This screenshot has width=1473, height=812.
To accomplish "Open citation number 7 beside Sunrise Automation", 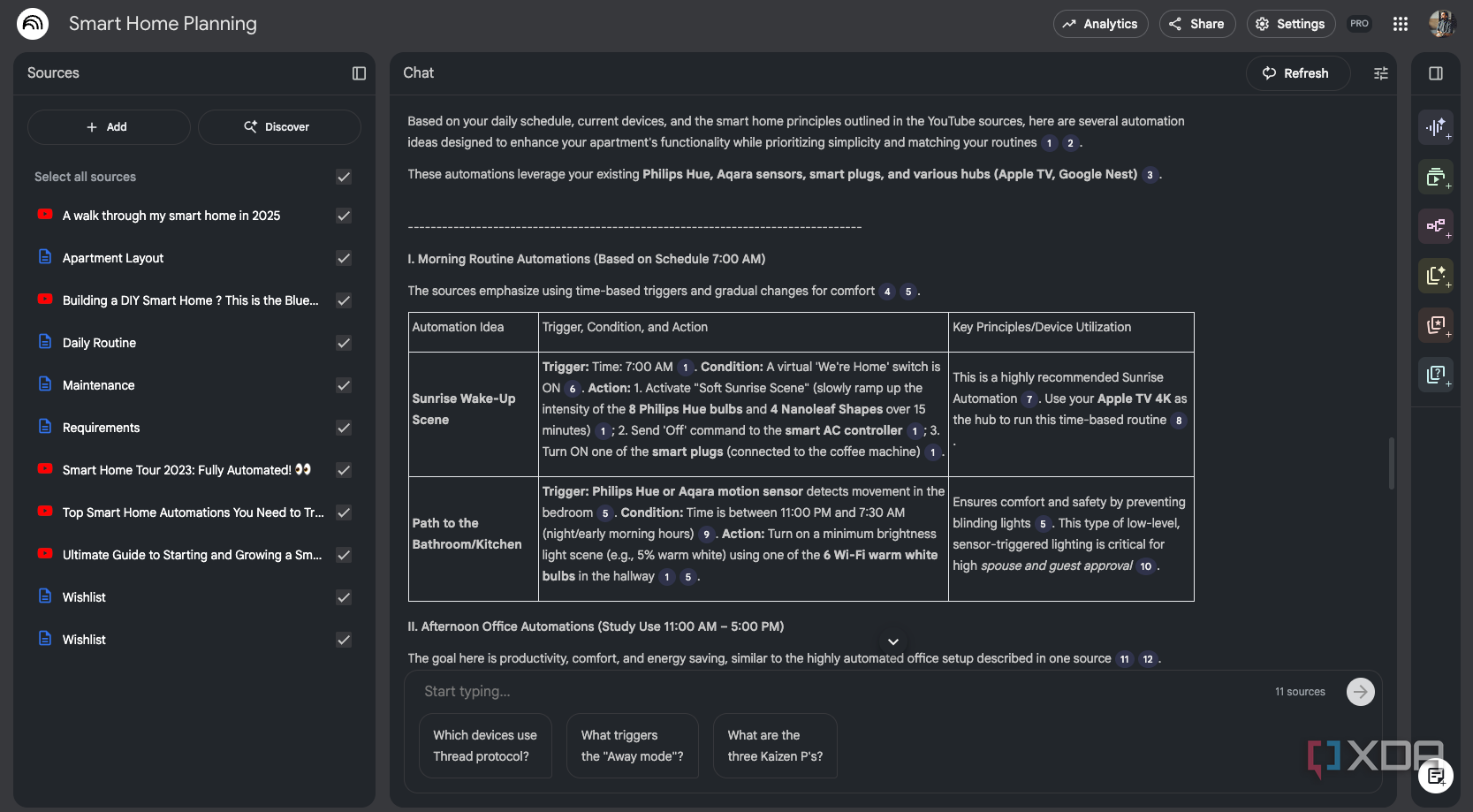I will [1029, 399].
